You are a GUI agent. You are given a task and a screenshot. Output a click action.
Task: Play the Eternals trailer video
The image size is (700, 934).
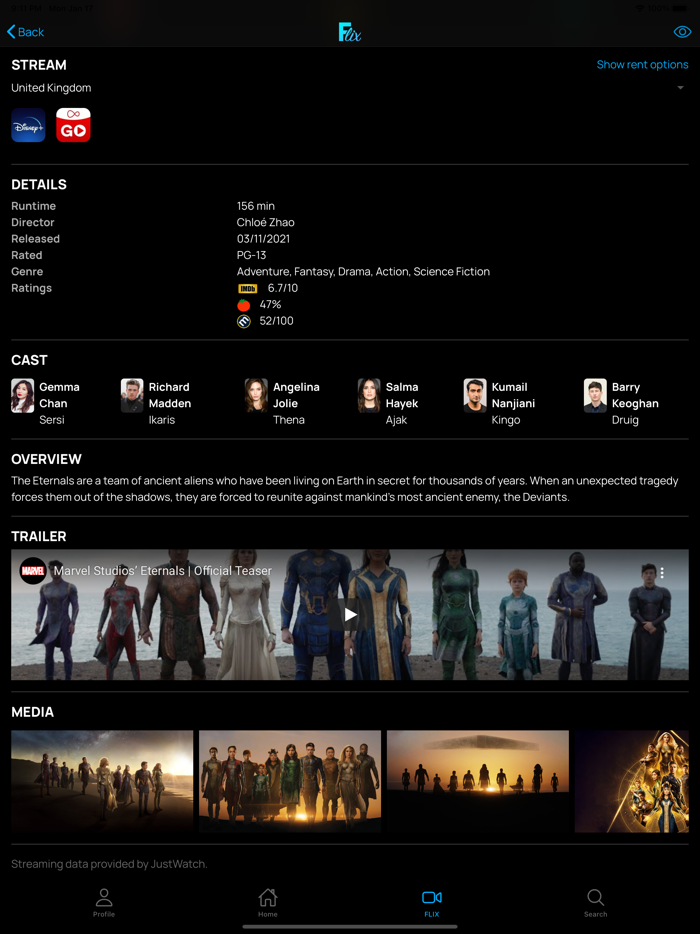[x=350, y=614]
